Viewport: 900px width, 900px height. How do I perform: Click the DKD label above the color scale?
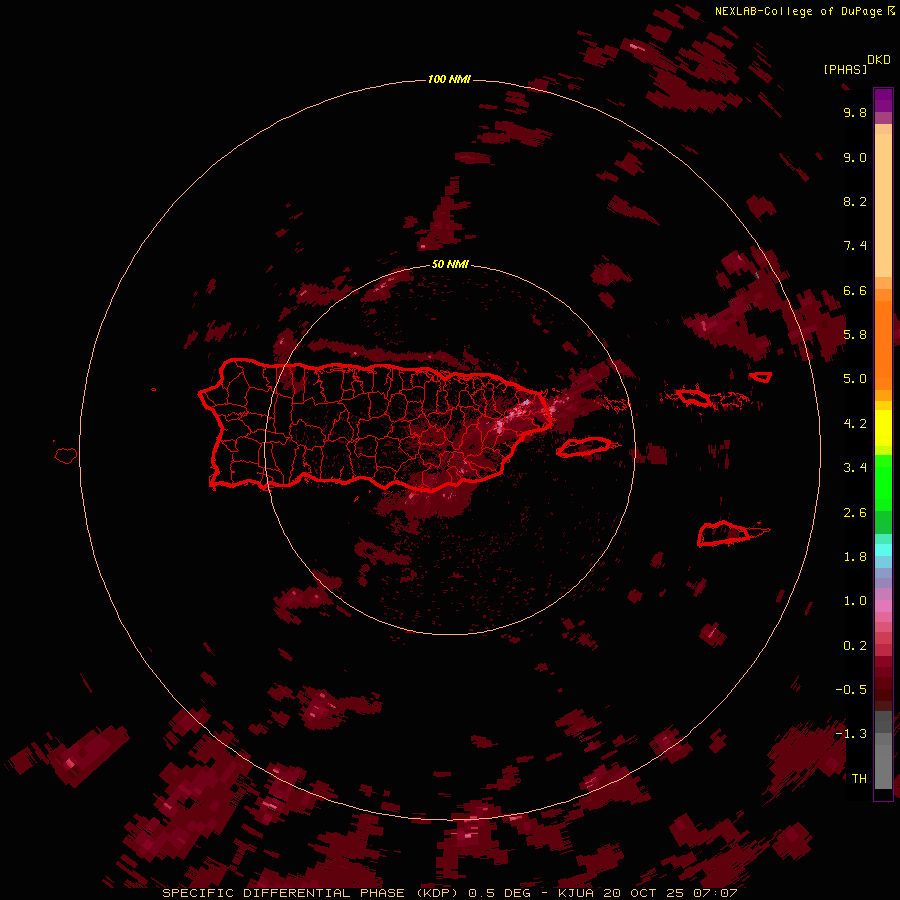point(878,60)
